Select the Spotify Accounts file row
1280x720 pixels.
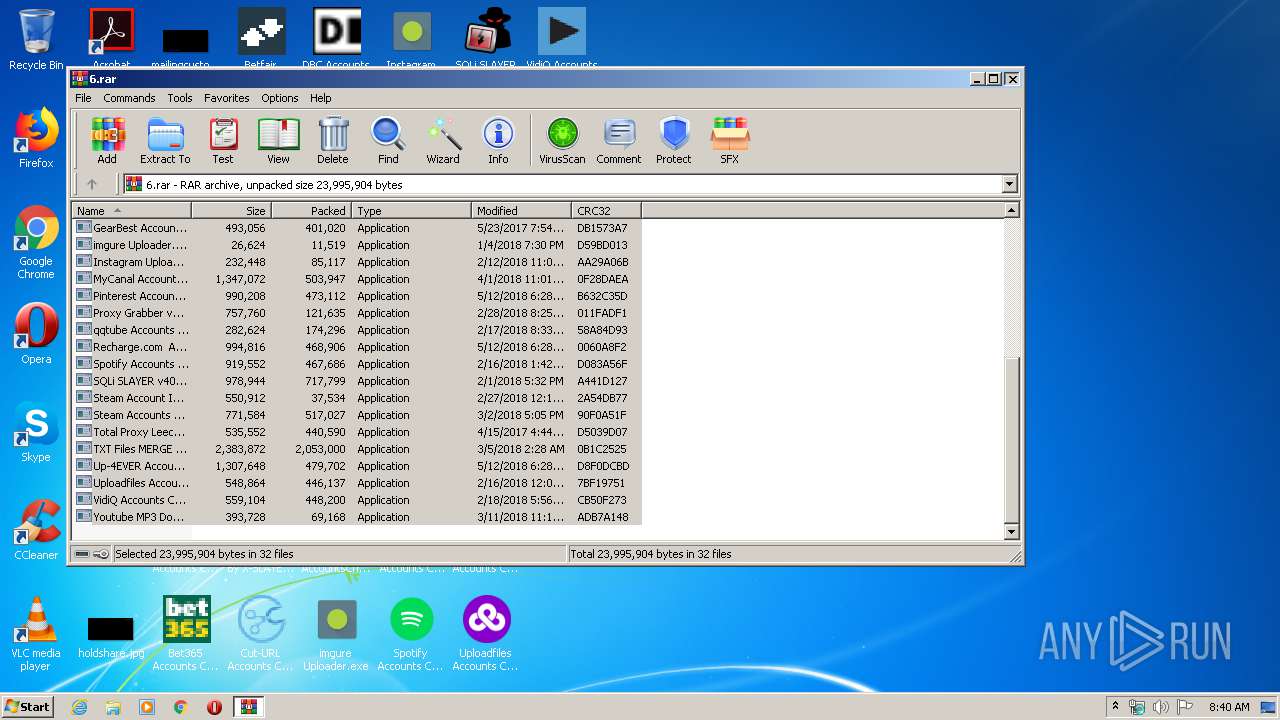point(357,364)
